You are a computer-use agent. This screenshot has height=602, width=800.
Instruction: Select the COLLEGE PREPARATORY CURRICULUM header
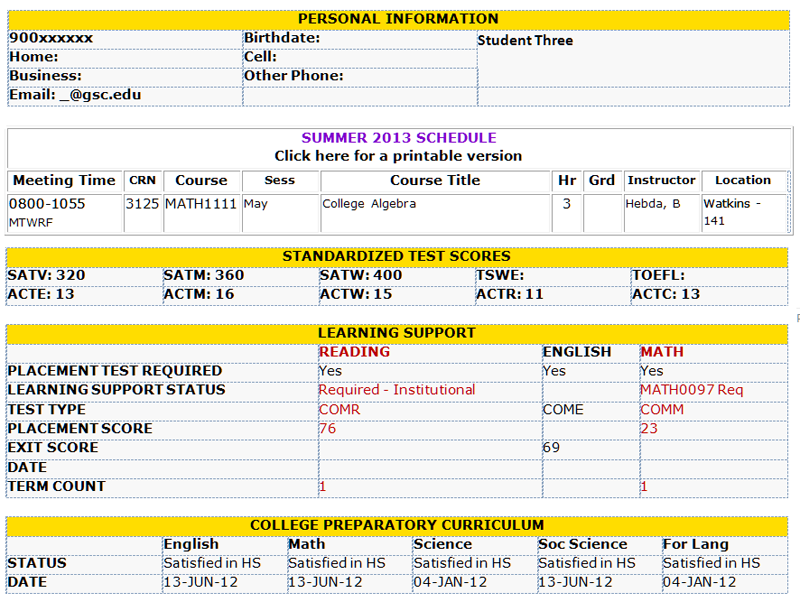click(x=399, y=525)
